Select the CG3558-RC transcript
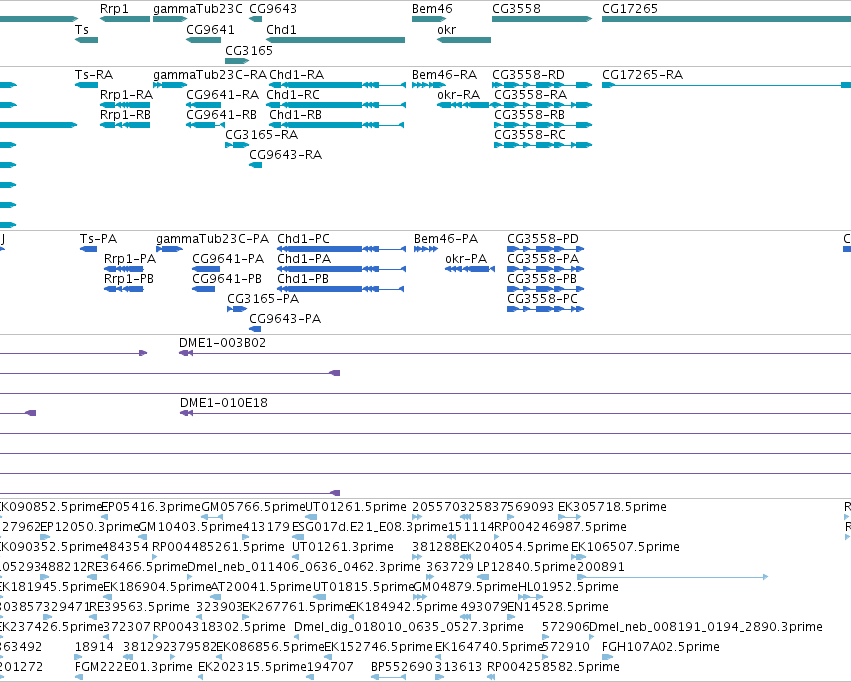Image resolution: width=851 pixels, height=682 pixels. coord(543,145)
